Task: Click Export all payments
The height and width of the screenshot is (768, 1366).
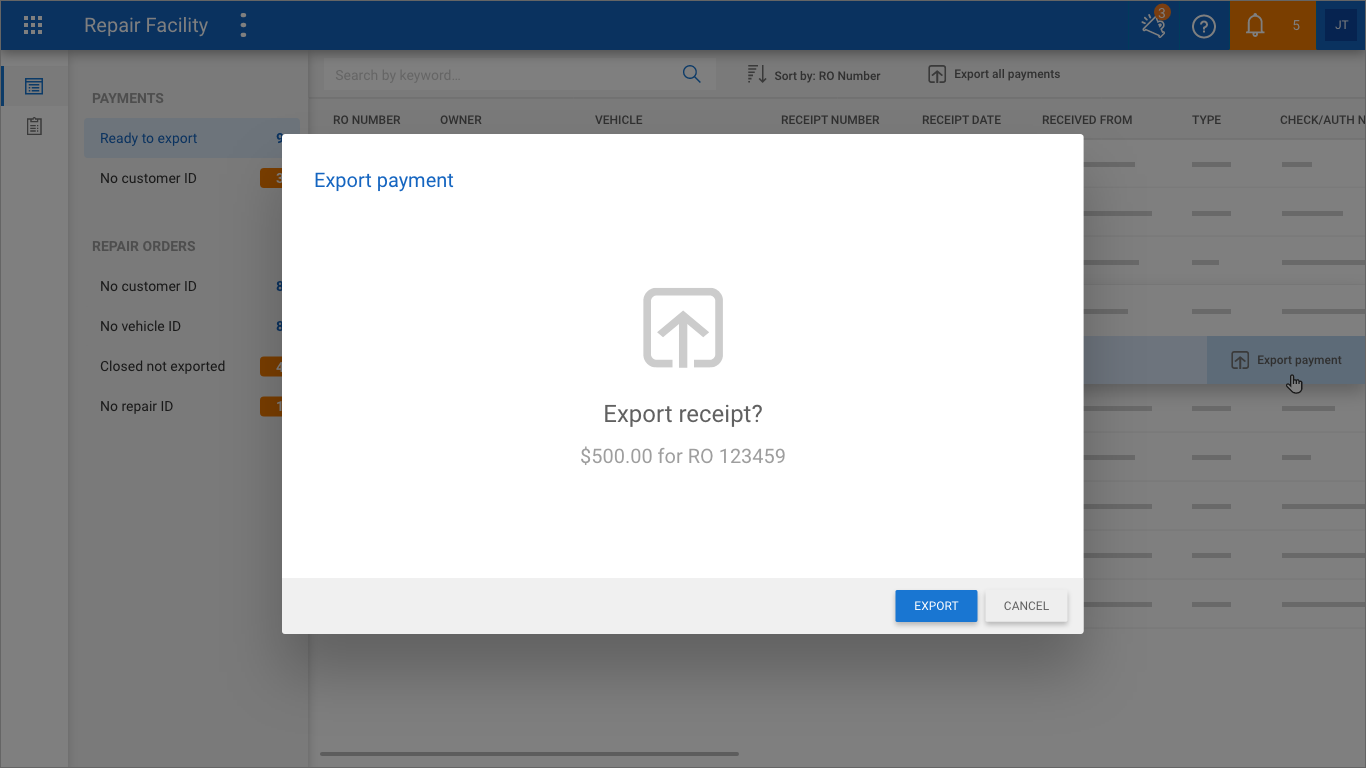Action: click(994, 74)
